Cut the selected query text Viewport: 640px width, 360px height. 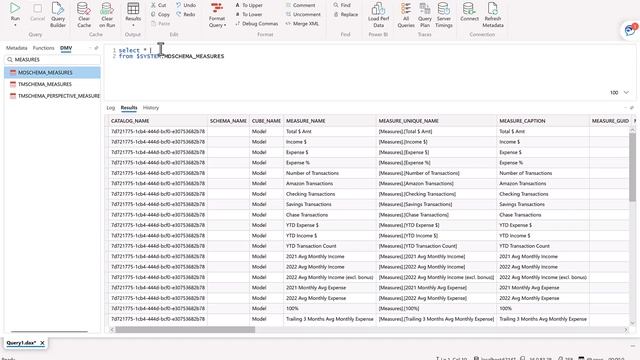pos(159,5)
